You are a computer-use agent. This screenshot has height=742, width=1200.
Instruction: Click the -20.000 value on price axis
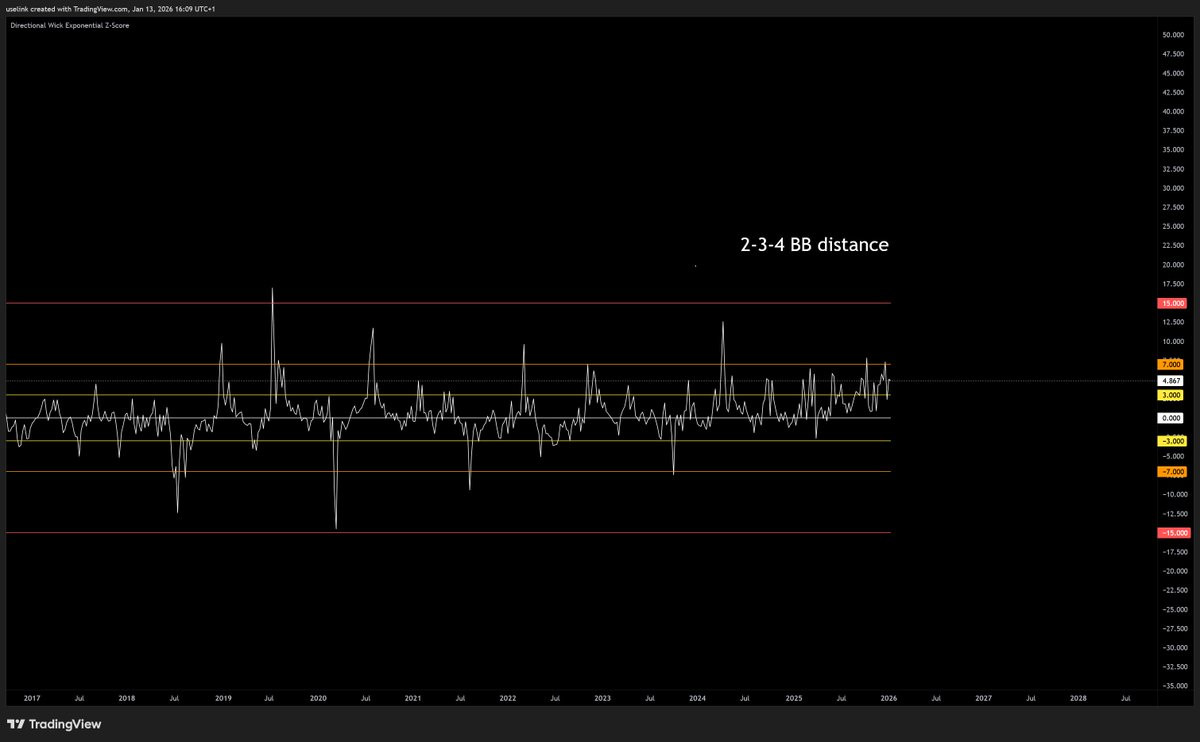tap(1174, 571)
